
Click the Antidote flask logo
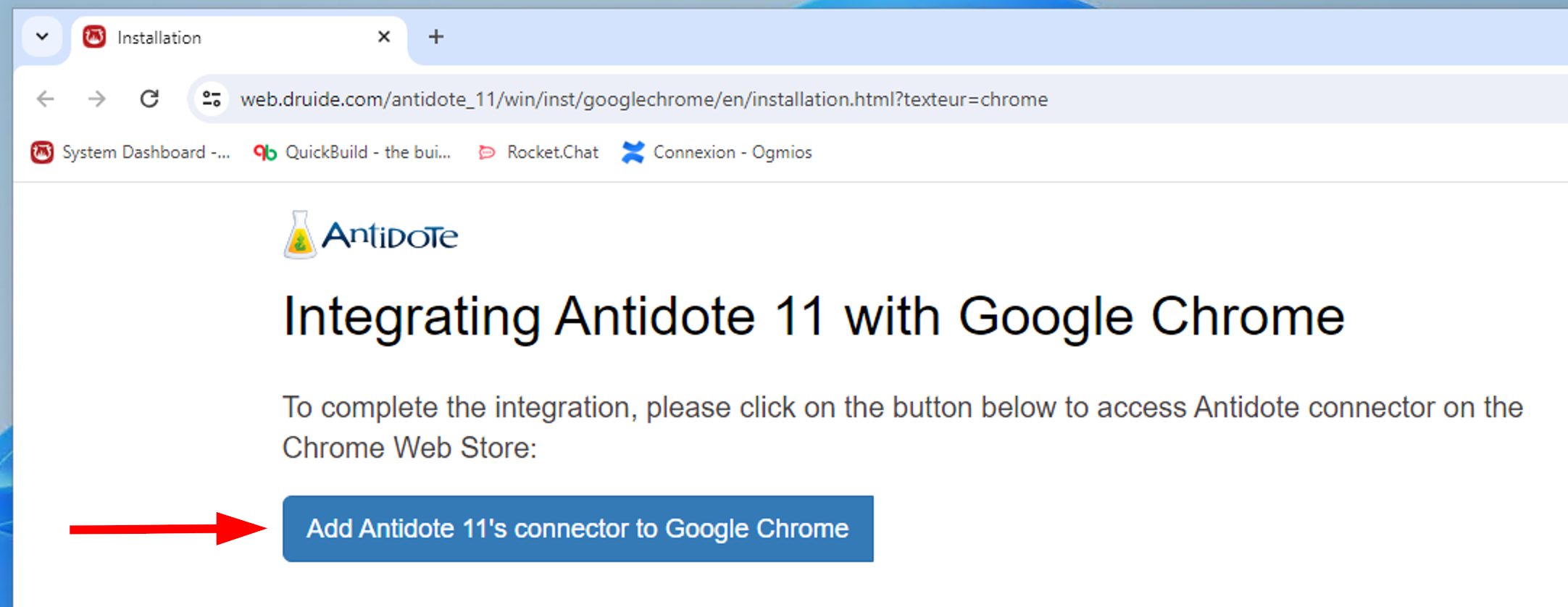299,235
